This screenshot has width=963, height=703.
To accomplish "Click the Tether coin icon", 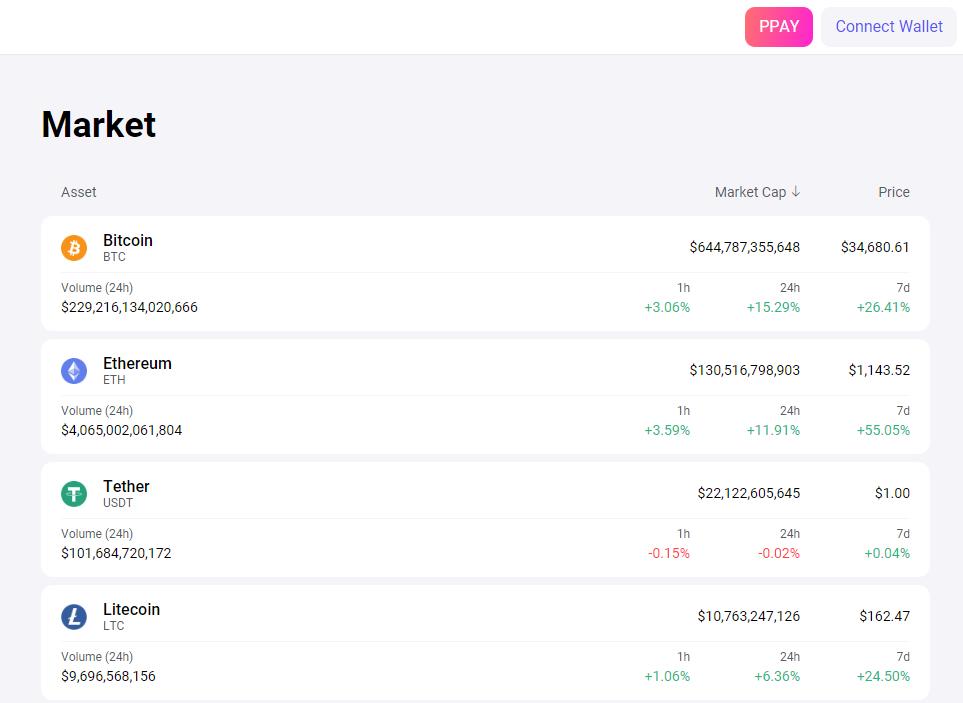I will tap(73, 493).
